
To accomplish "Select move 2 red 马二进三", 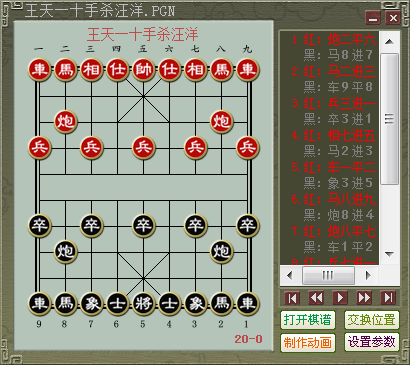I will 333,71.
